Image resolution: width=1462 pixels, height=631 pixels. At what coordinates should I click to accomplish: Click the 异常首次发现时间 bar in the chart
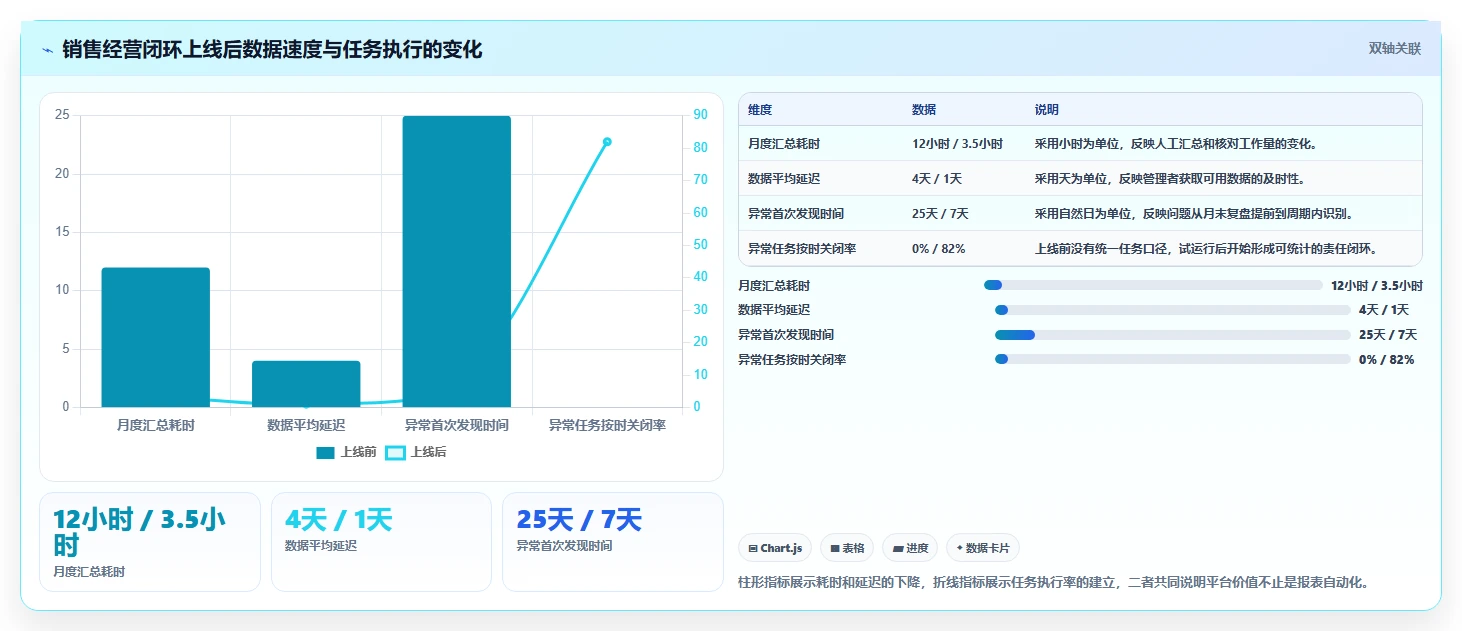457,261
